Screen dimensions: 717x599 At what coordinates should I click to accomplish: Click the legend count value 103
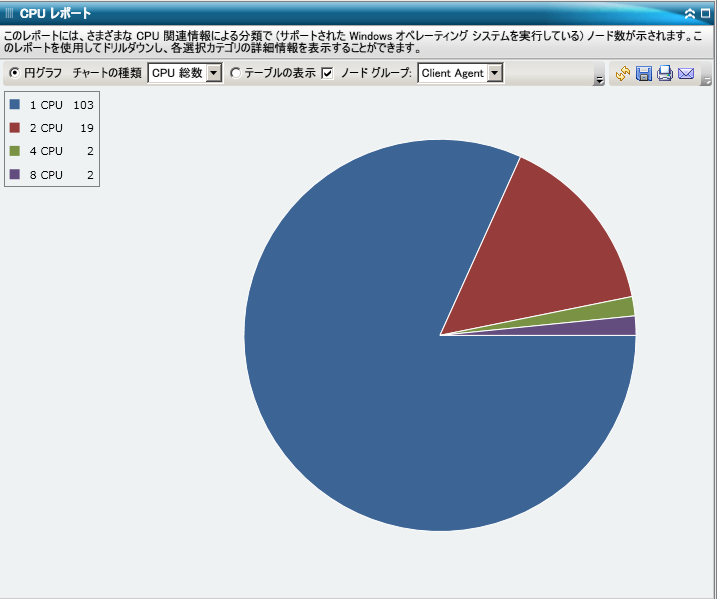[x=83, y=105]
